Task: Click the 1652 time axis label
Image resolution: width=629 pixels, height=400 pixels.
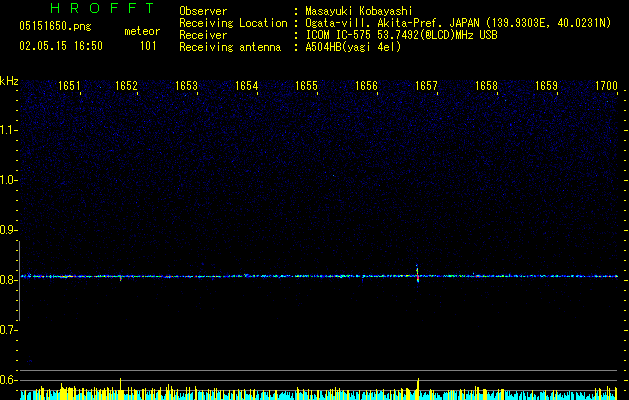Action: [126, 86]
